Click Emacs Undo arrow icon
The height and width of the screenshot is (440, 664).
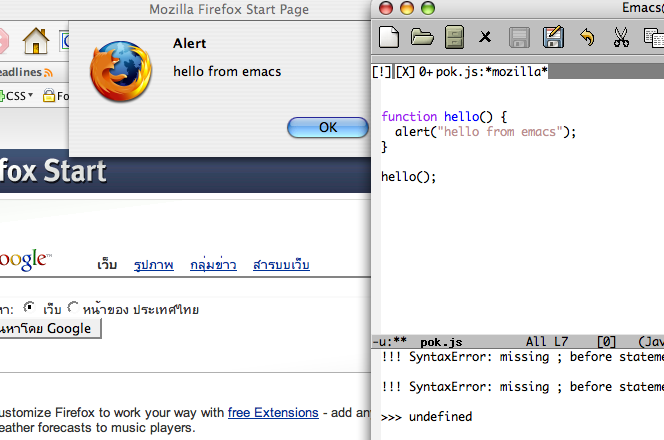pyautogui.click(x=587, y=37)
